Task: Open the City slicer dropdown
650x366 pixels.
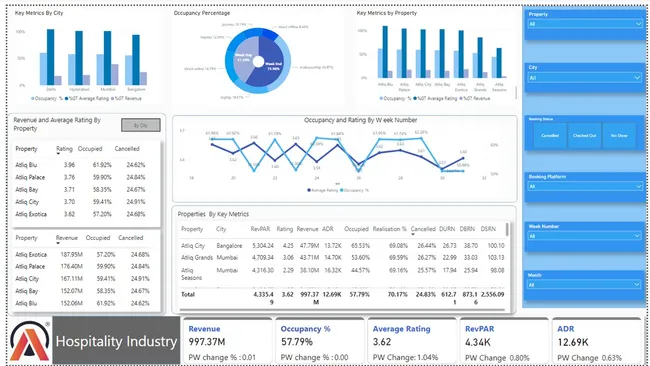Action: tap(585, 78)
